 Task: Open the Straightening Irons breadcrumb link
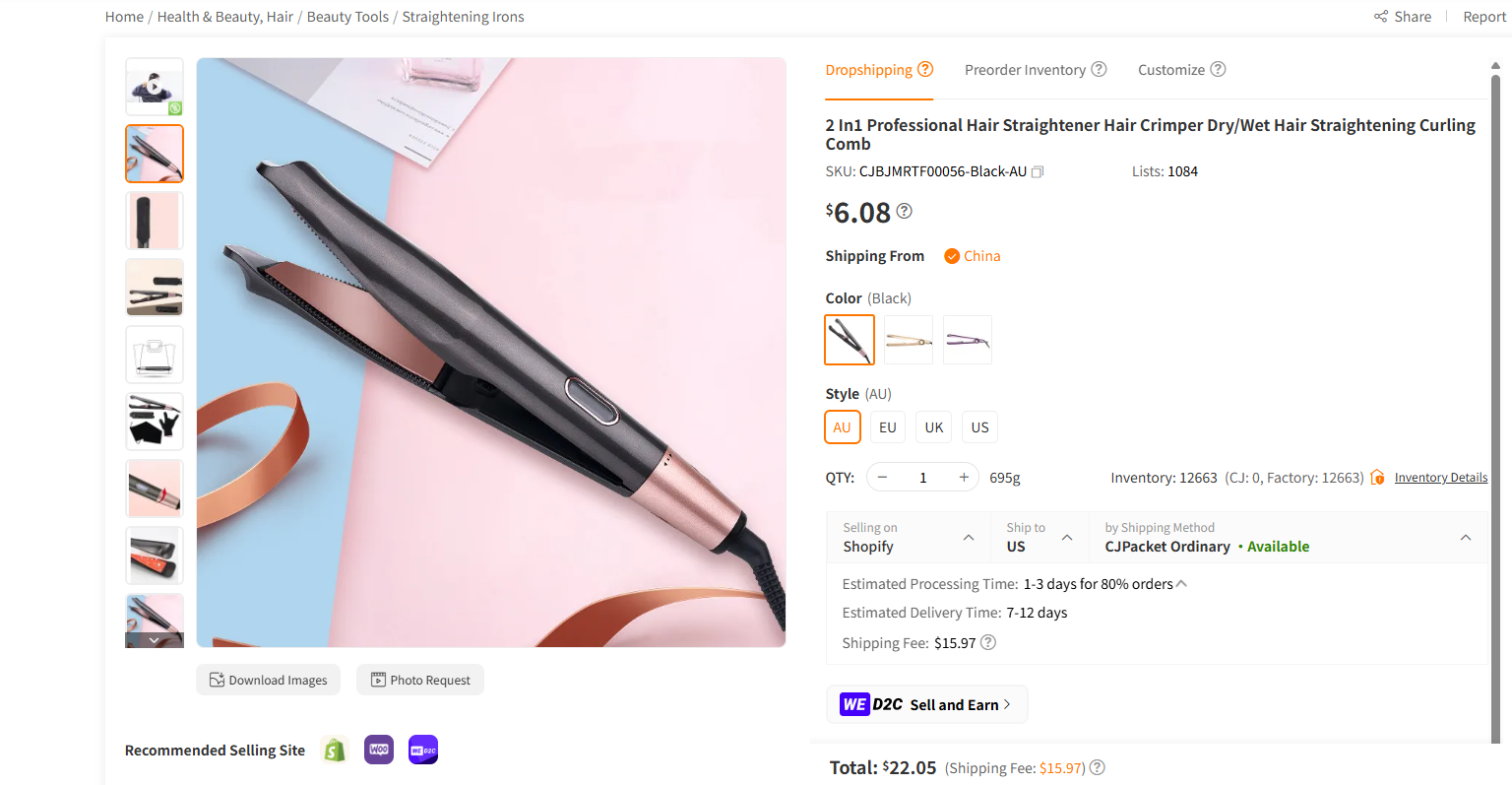(463, 16)
